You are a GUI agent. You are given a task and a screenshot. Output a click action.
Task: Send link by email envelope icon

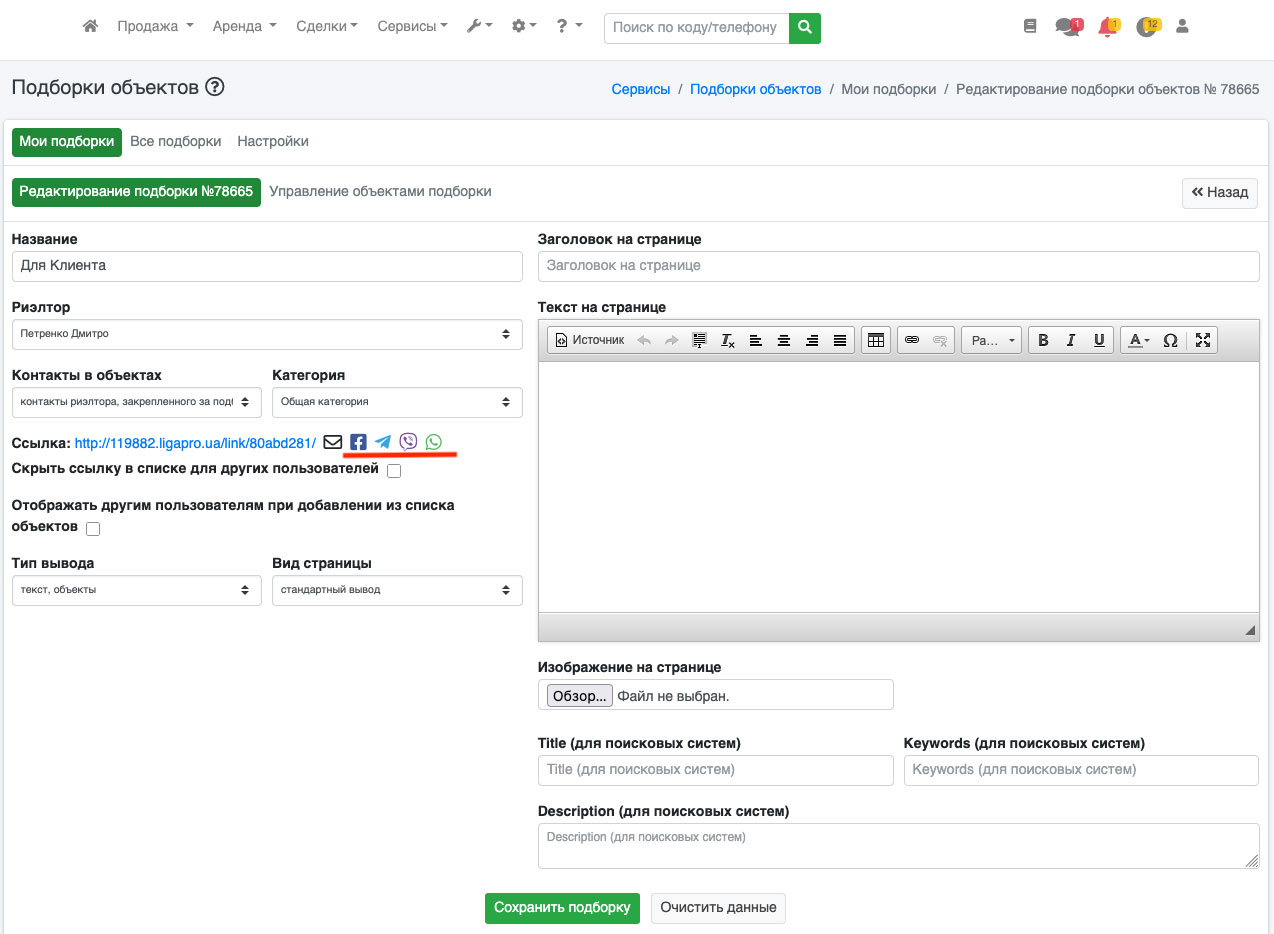coord(333,442)
